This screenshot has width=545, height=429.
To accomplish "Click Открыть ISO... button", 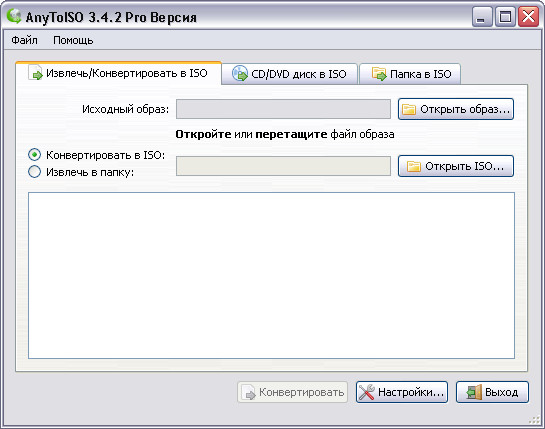I will click(456, 166).
